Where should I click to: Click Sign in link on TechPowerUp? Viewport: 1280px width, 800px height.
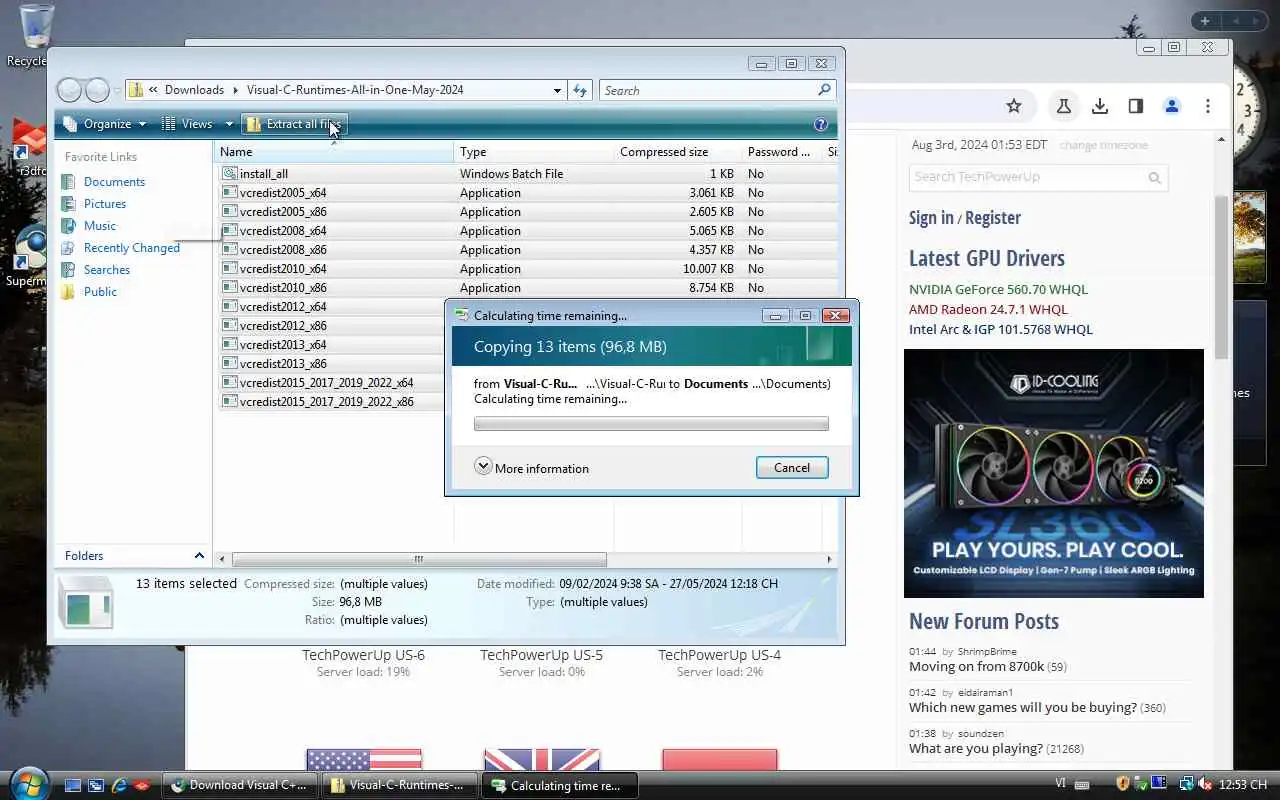(x=931, y=218)
